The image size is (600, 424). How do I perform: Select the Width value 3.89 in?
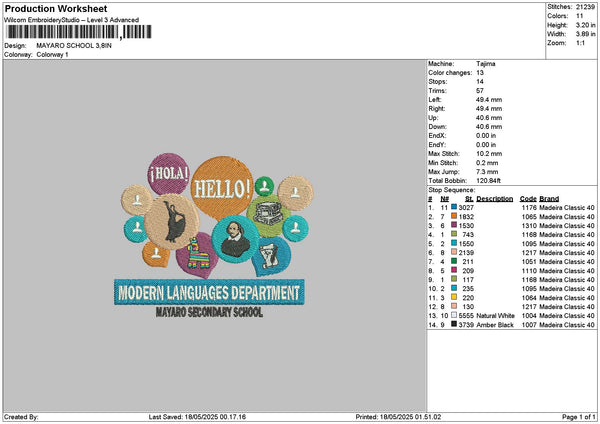pyautogui.click(x=585, y=34)
